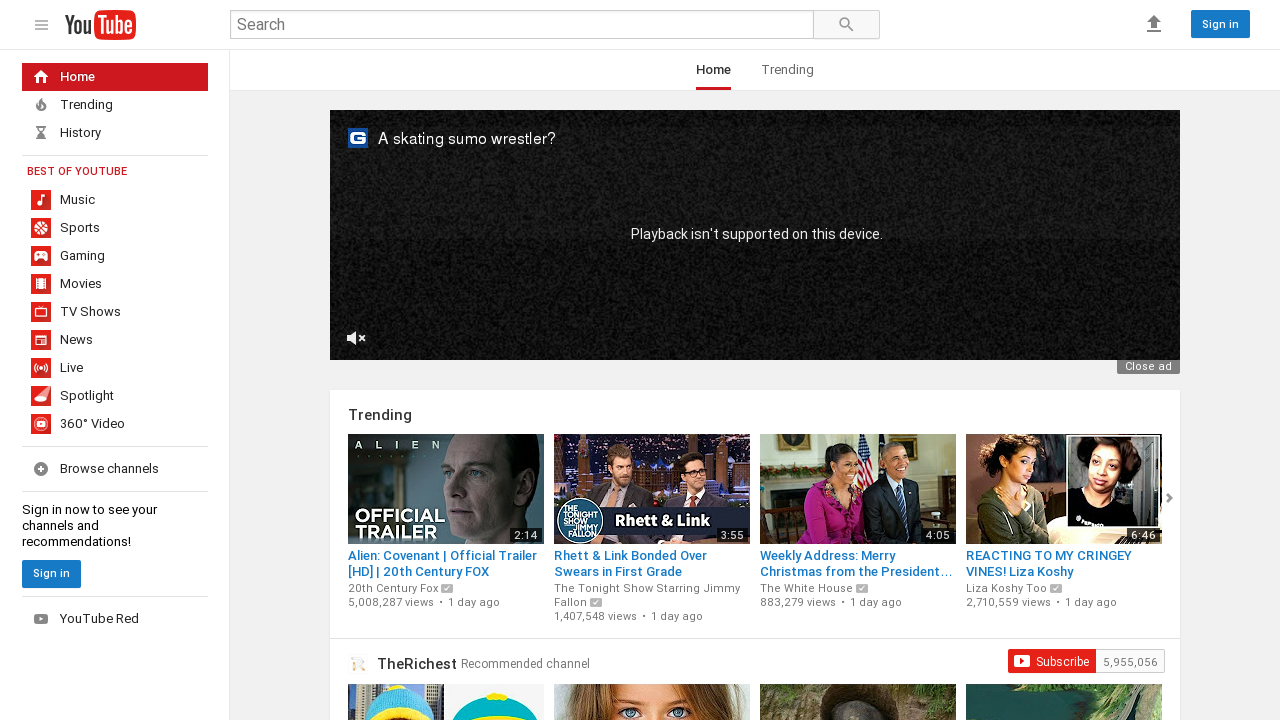
Task: Click the 360° Video icon
Action: pos(41,424)
